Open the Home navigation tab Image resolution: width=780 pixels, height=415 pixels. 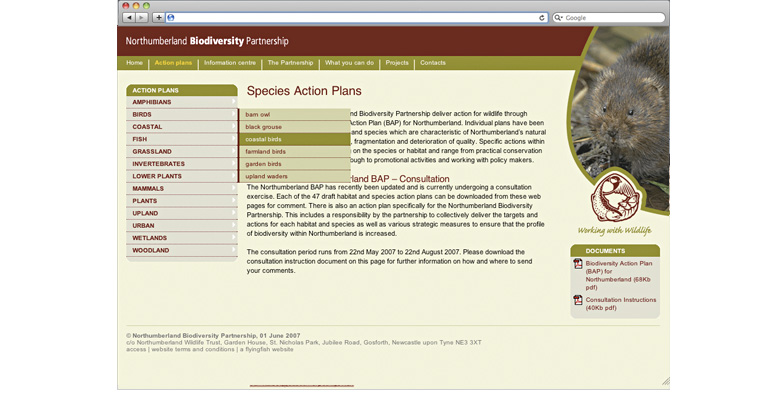[x=134, y=63]
